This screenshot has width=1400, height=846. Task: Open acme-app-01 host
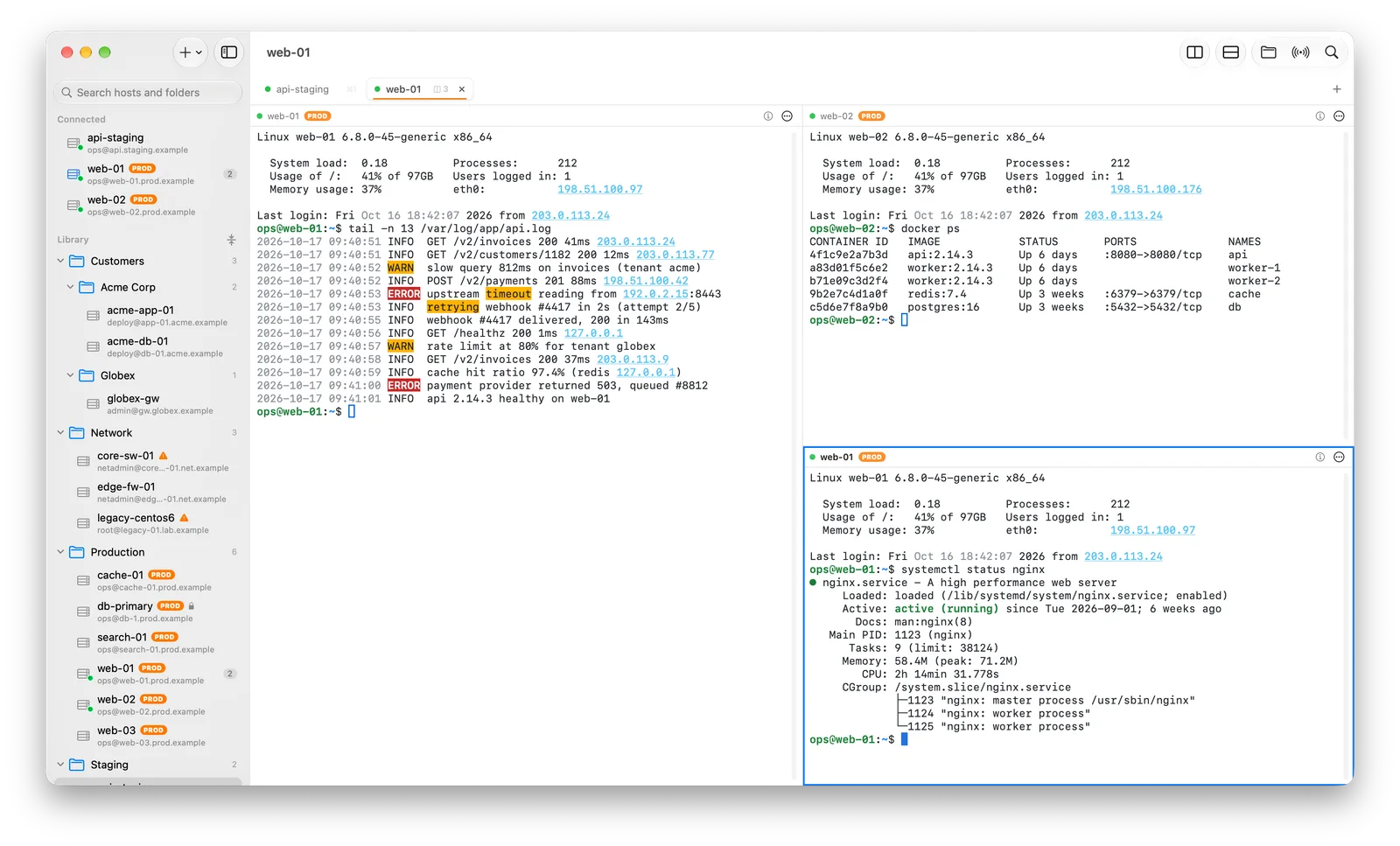(x=148, y=316)
